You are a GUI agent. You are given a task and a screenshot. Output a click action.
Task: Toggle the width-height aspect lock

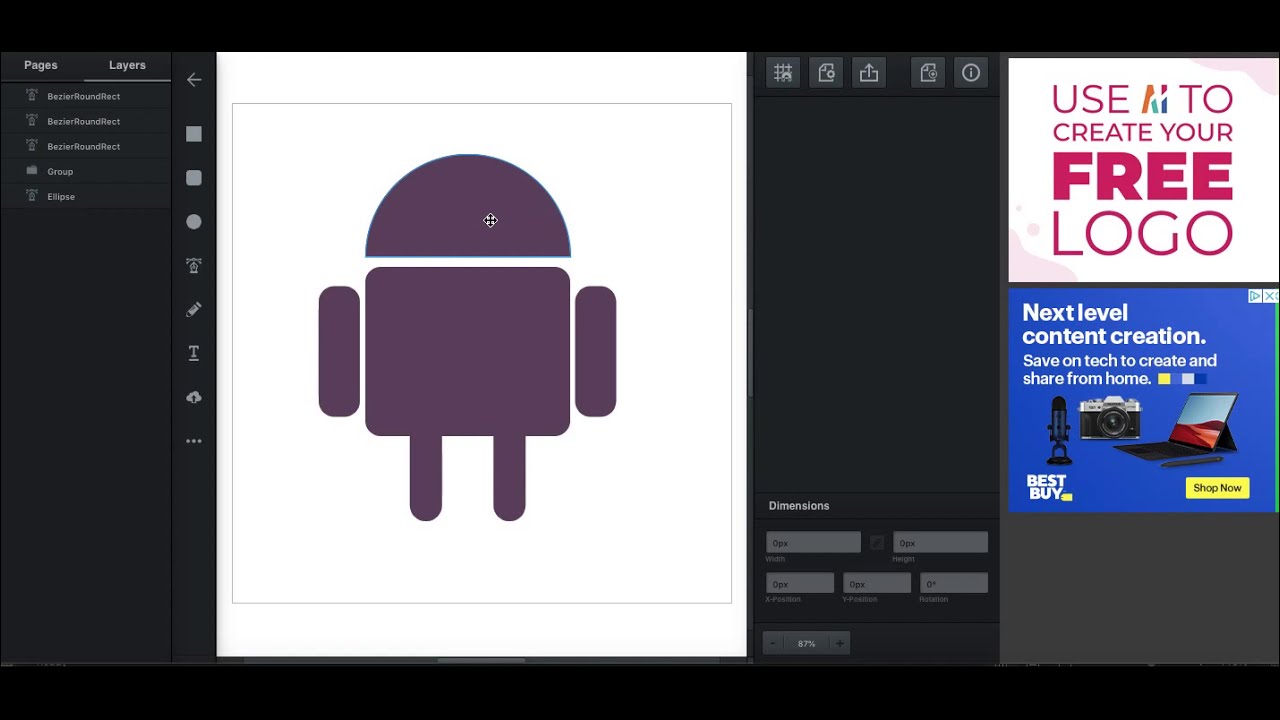(x=877, y=543)
